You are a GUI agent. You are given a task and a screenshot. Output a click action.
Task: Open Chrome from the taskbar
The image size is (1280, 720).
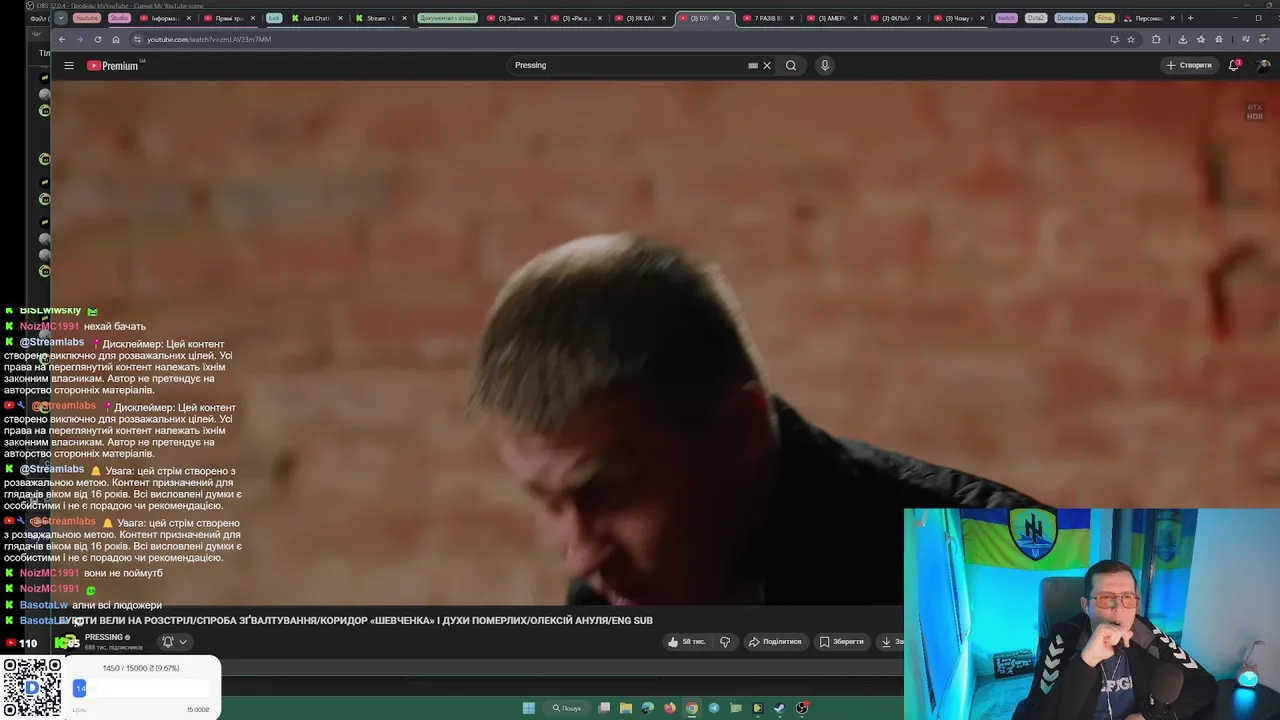click(692, 708)
